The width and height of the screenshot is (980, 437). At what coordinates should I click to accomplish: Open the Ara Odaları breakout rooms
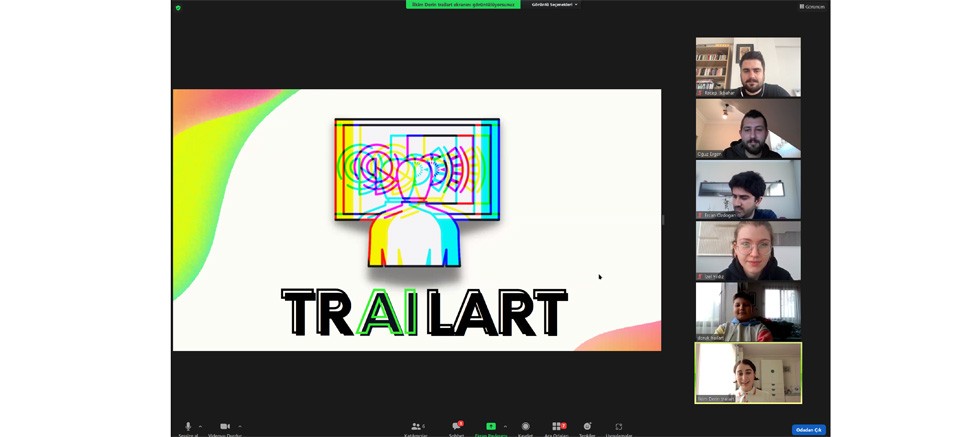click(557, 427)
